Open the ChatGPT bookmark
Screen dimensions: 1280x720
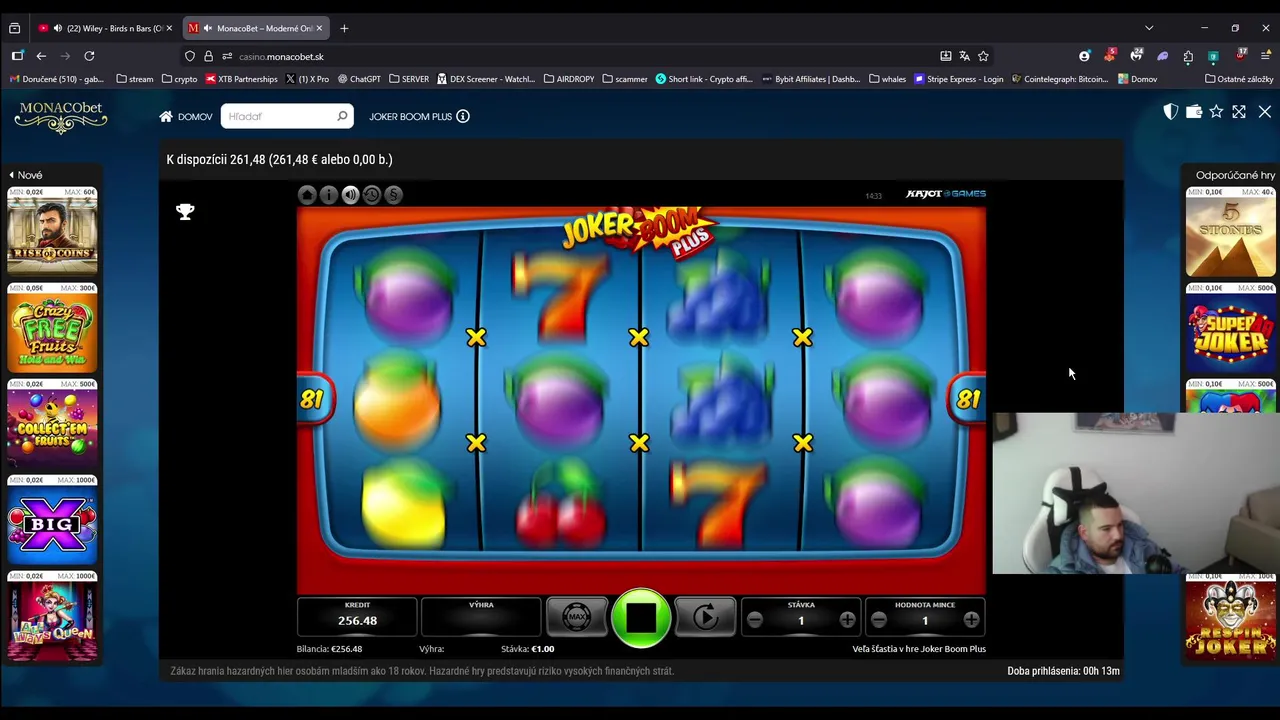tap(359, 79)
